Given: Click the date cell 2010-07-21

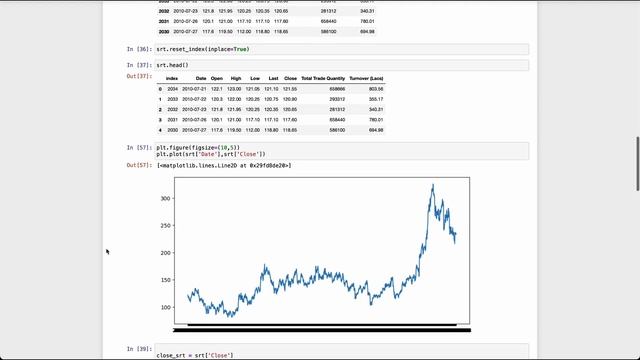Looking at the screenshot, I should (x=194, y=89).
